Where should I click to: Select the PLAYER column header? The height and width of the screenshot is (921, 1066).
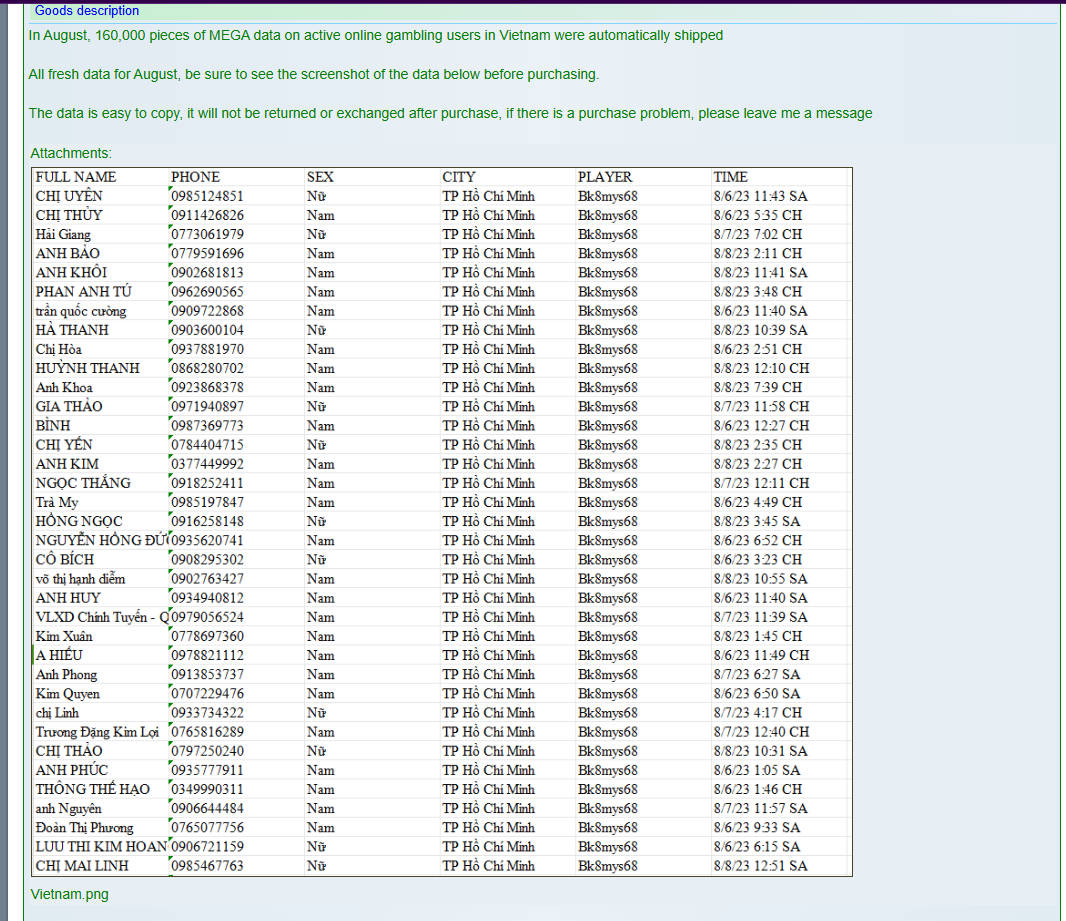[x=605, y=177]
